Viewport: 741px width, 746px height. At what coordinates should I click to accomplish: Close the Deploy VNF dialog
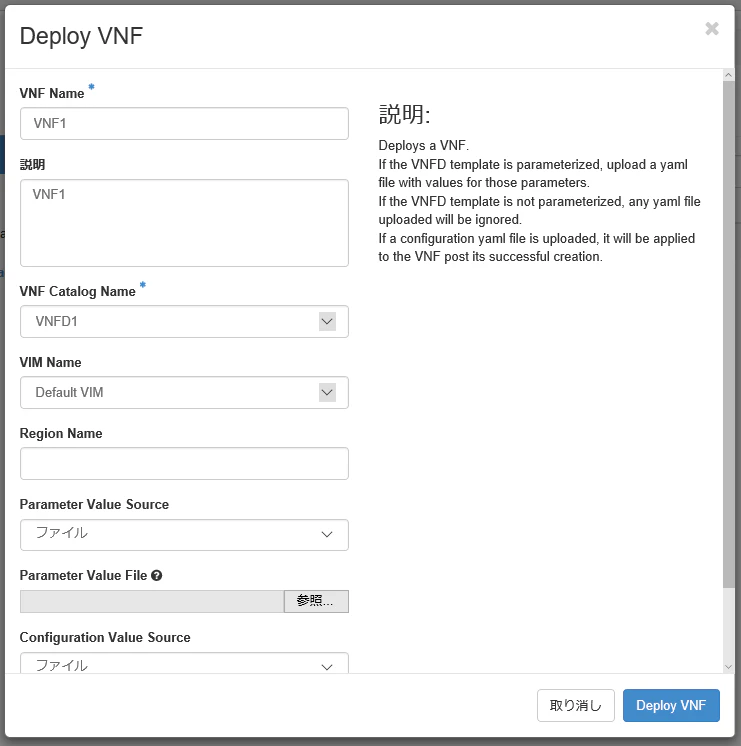coord(711,29)
